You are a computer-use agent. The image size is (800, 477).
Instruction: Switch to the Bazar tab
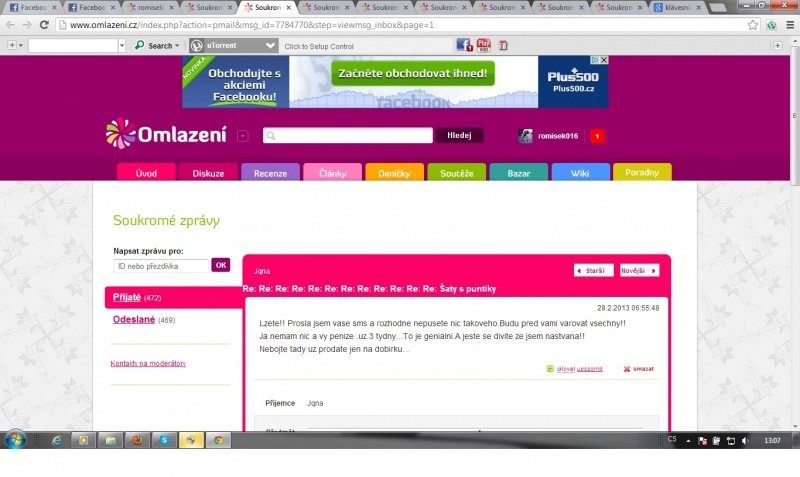518,173
